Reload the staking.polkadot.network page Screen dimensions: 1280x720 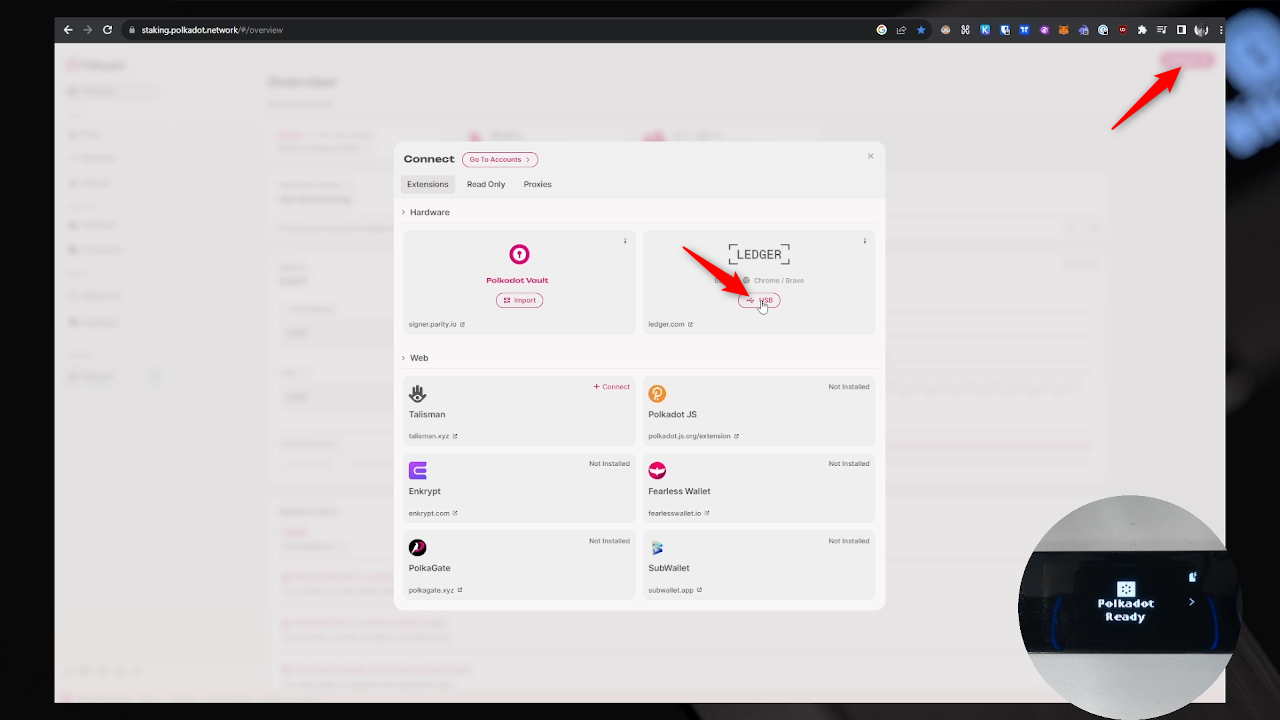108,30
